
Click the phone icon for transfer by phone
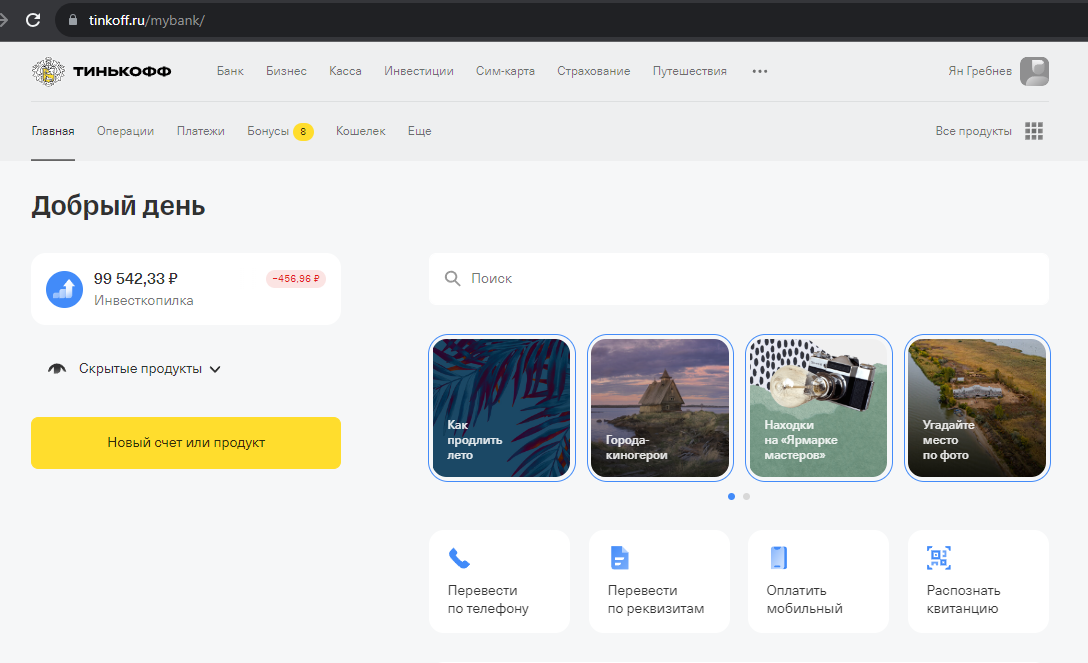[459, 558]
